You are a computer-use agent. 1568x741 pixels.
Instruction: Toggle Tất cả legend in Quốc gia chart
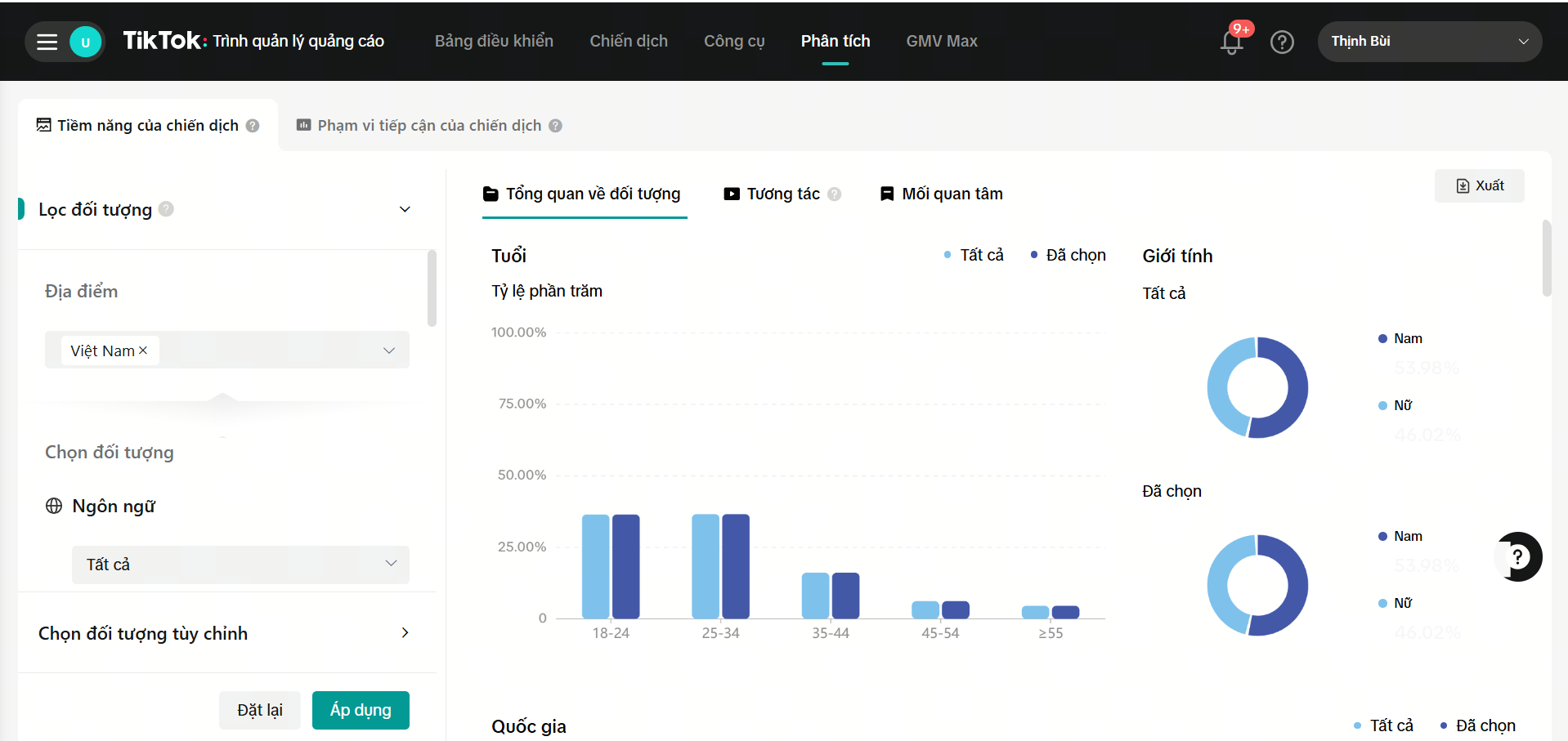tap(1383, 725)
